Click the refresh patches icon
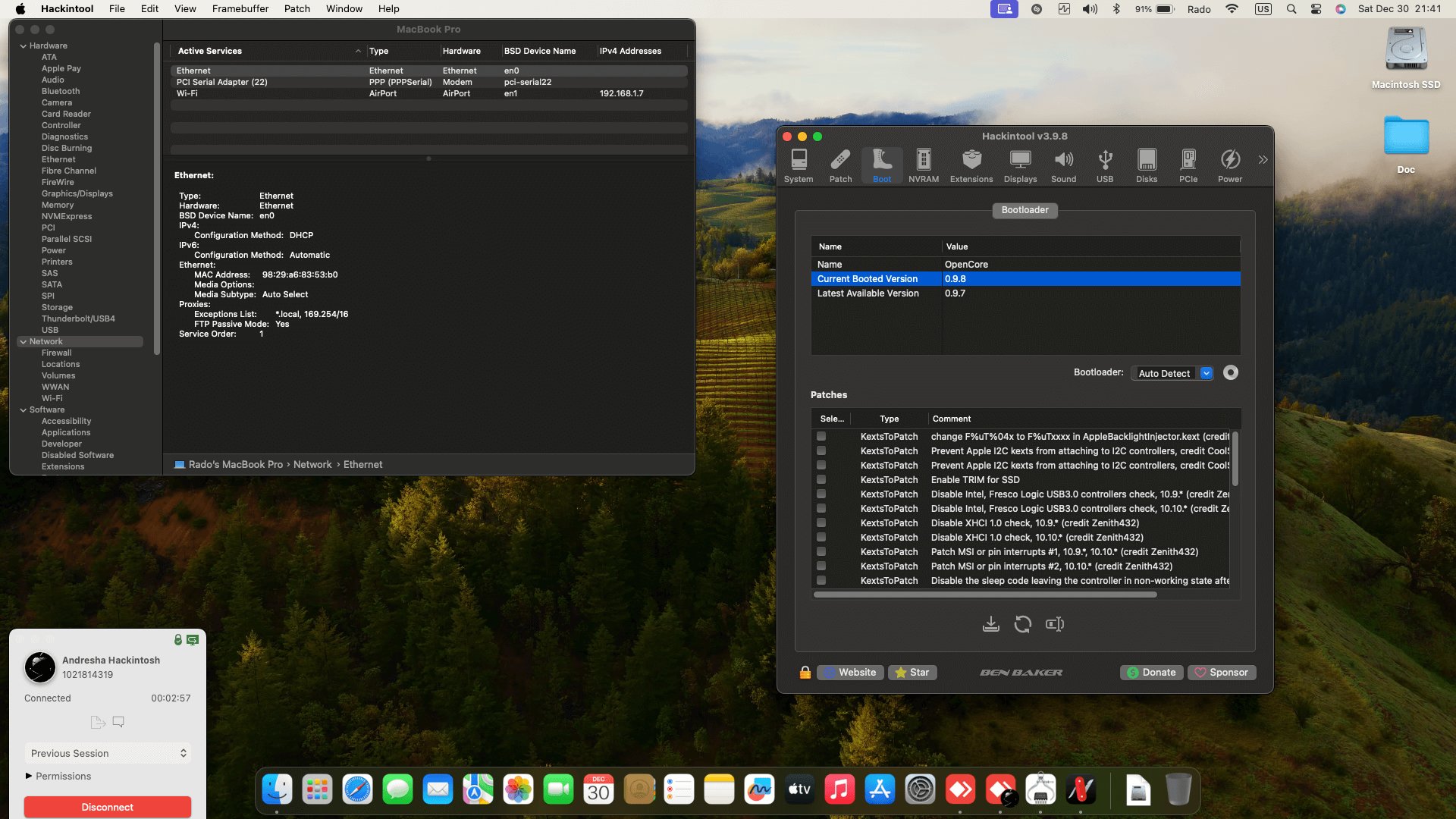The image size is (1456, 819). coord(1022,624)
